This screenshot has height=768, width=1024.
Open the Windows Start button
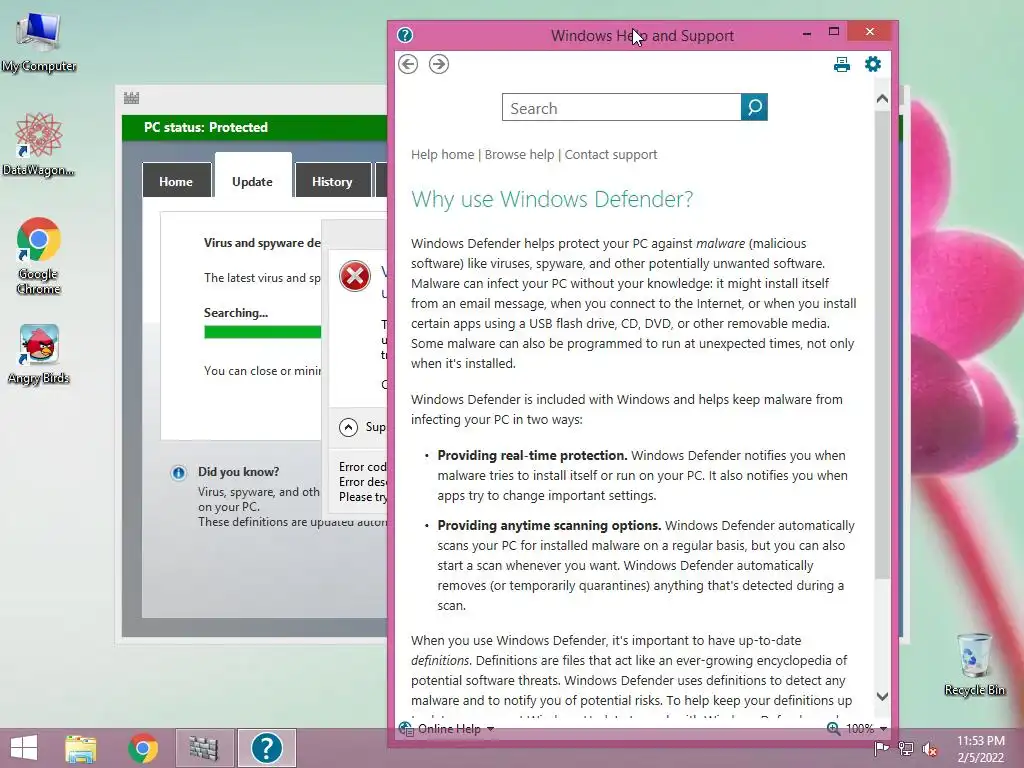point(24,748)
